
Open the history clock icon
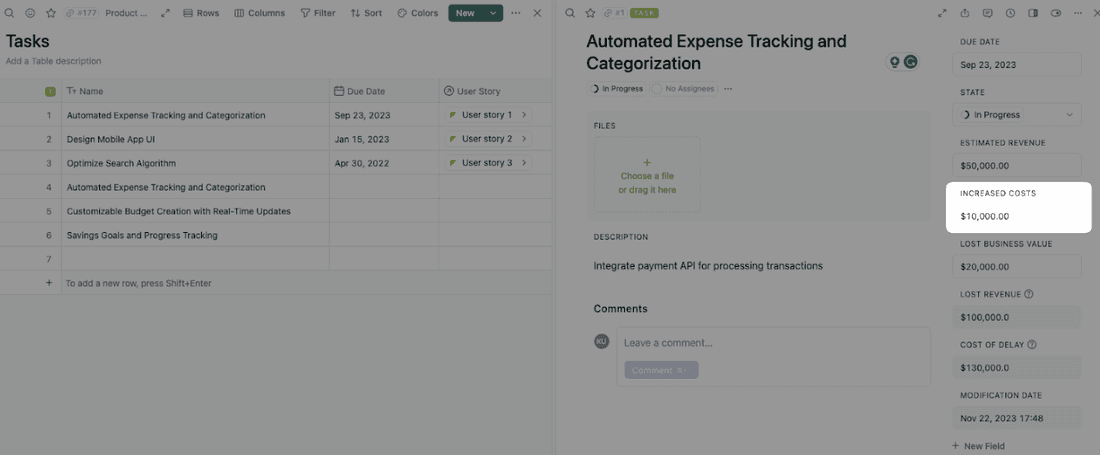click(1010, 13)
